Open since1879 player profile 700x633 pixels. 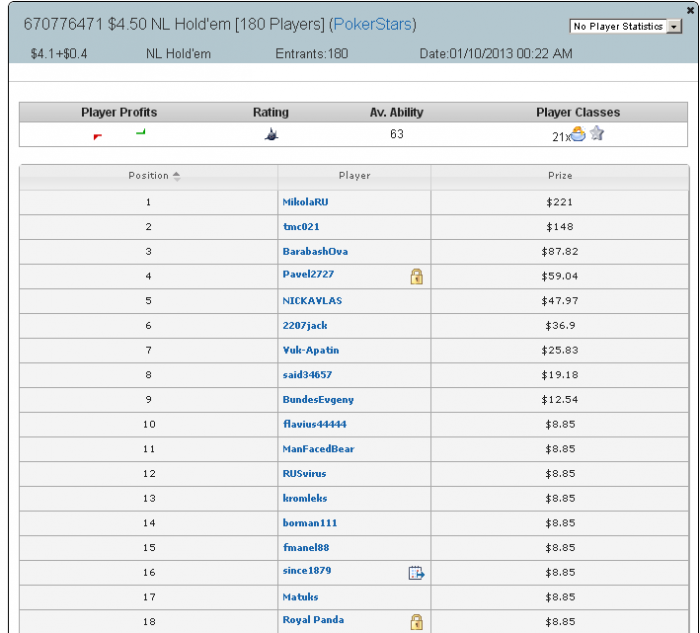point(307,571)
